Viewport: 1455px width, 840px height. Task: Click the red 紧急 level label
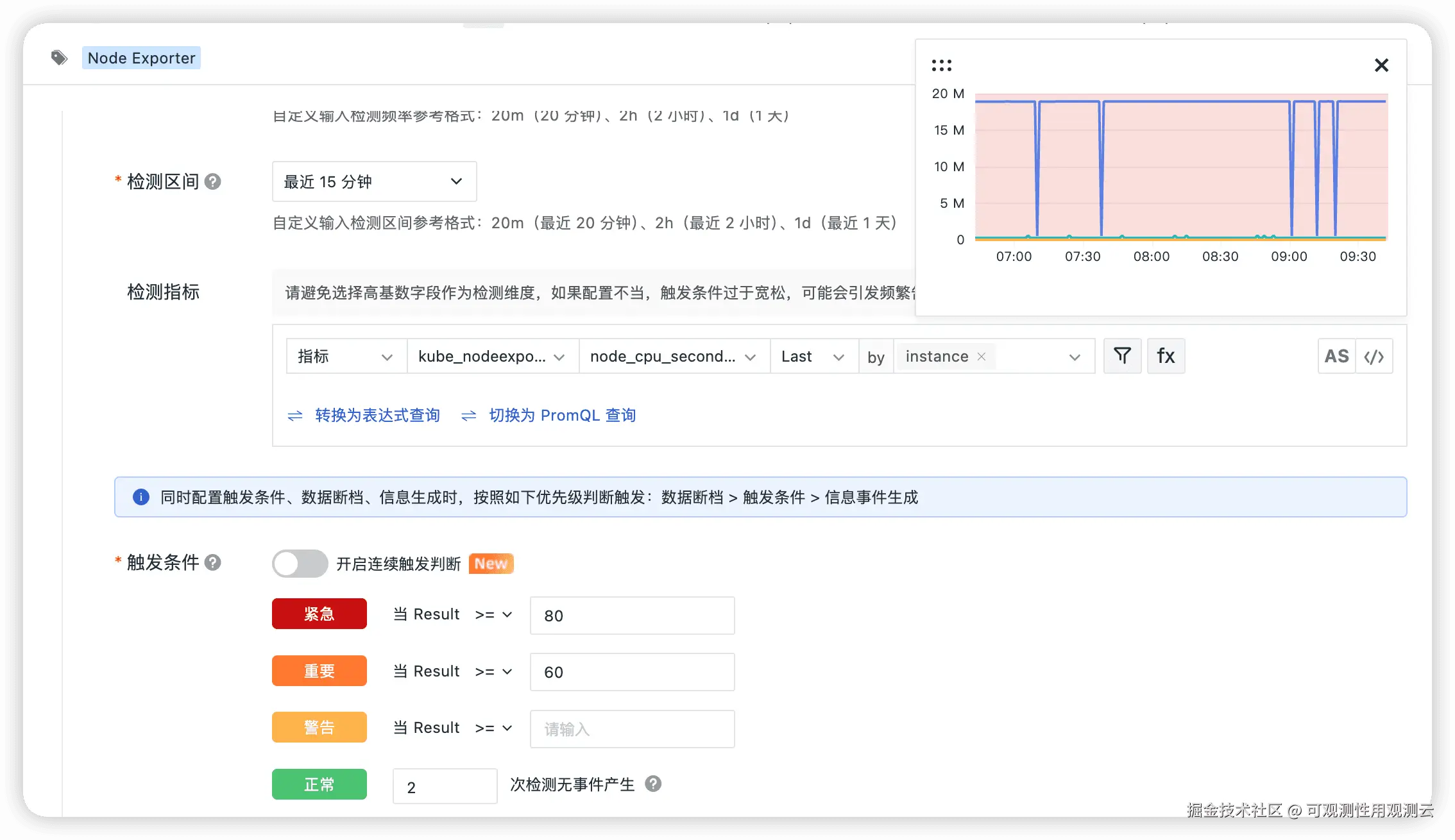click(x=319, y=614)
